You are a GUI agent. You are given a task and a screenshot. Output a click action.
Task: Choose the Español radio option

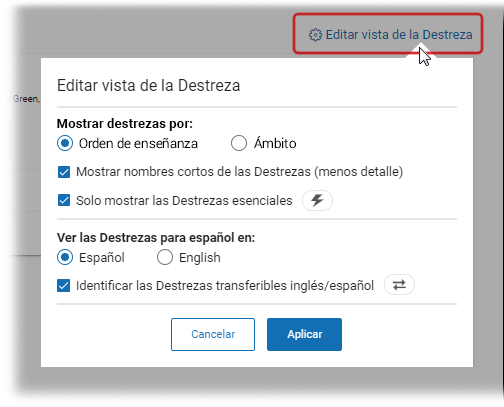(x=65, y=257)
